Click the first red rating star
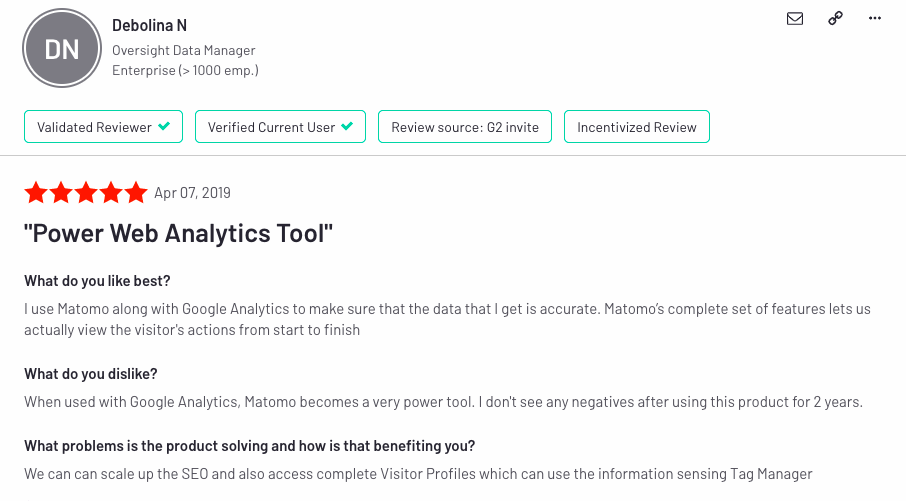Screen dimensions: 906x501 pos(36,192)
